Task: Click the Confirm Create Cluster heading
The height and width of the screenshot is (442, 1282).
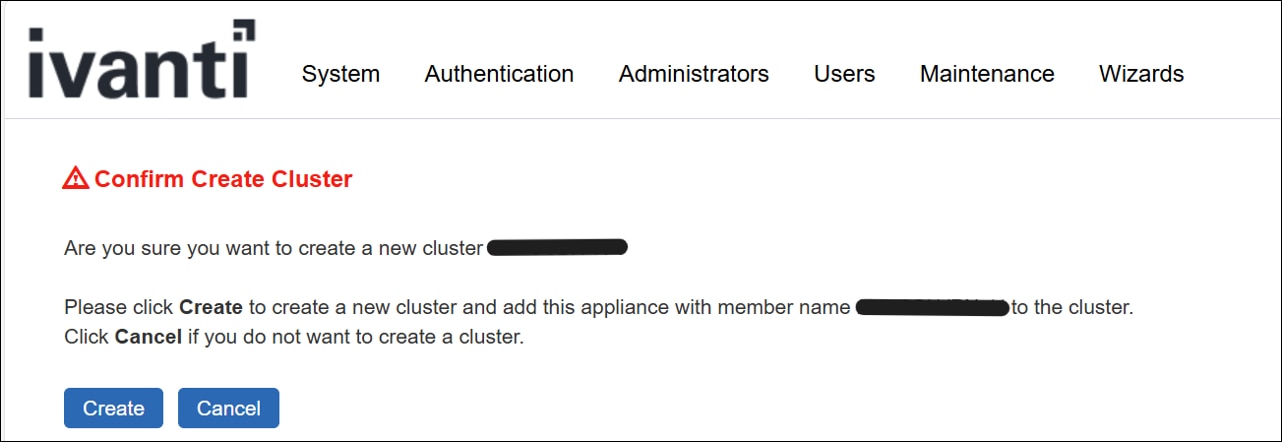Action: (223, 180)
